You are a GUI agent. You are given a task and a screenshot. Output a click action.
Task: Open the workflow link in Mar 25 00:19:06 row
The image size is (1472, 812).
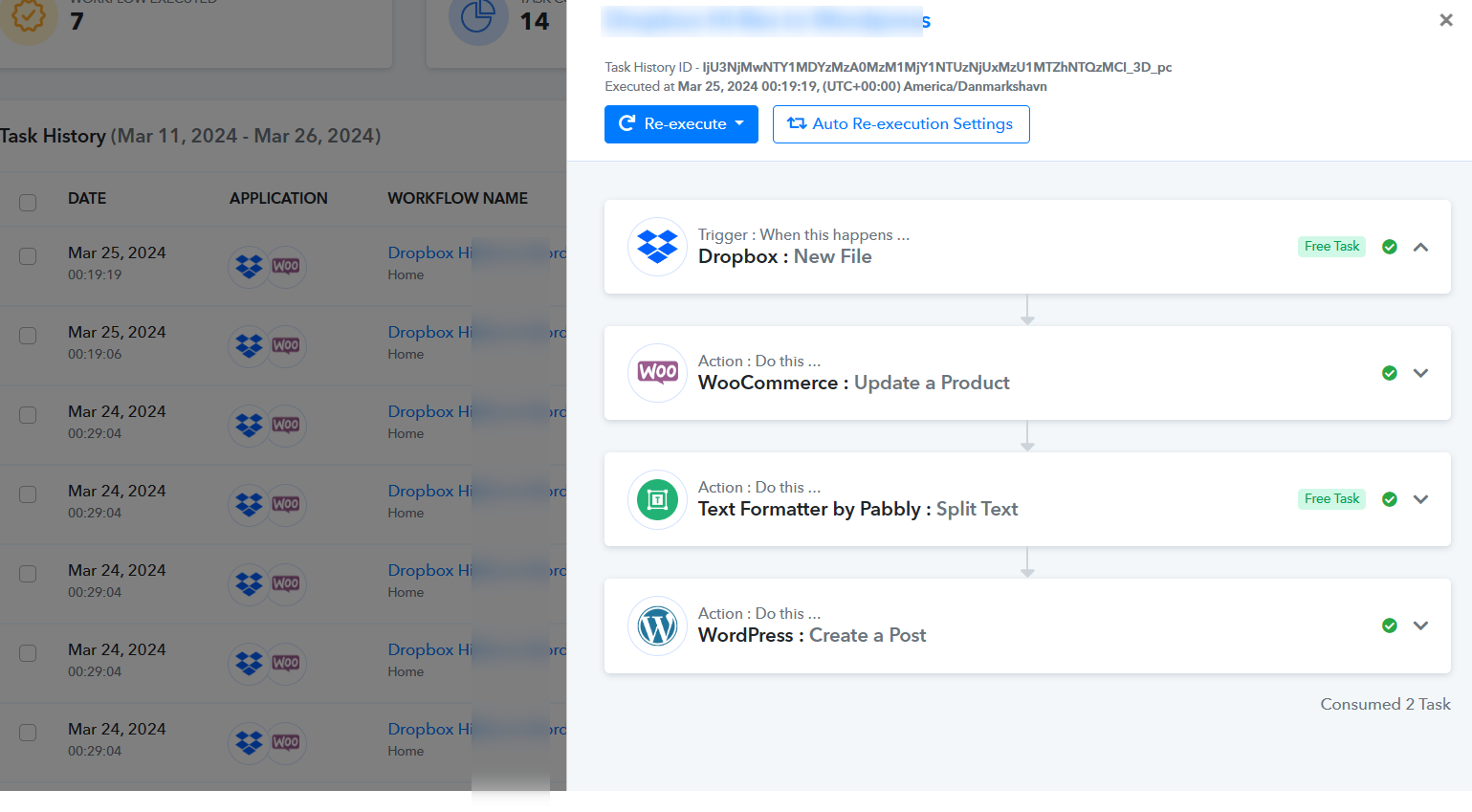coord(476,332)
